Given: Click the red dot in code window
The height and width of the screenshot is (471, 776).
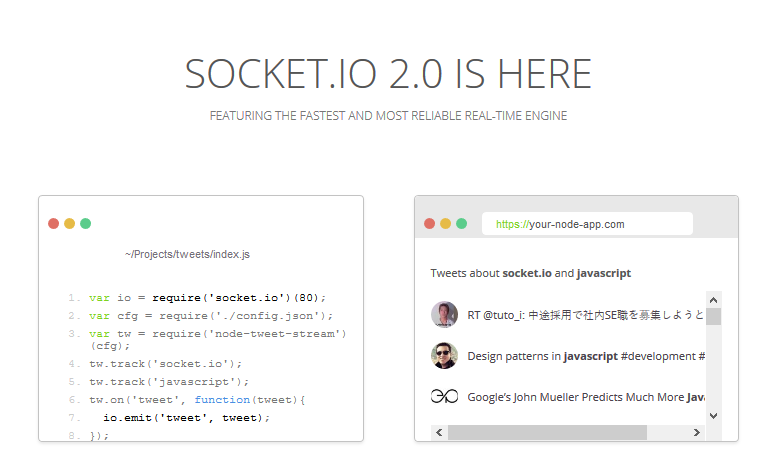Looking at the screenshot, I should pos(53,224).
